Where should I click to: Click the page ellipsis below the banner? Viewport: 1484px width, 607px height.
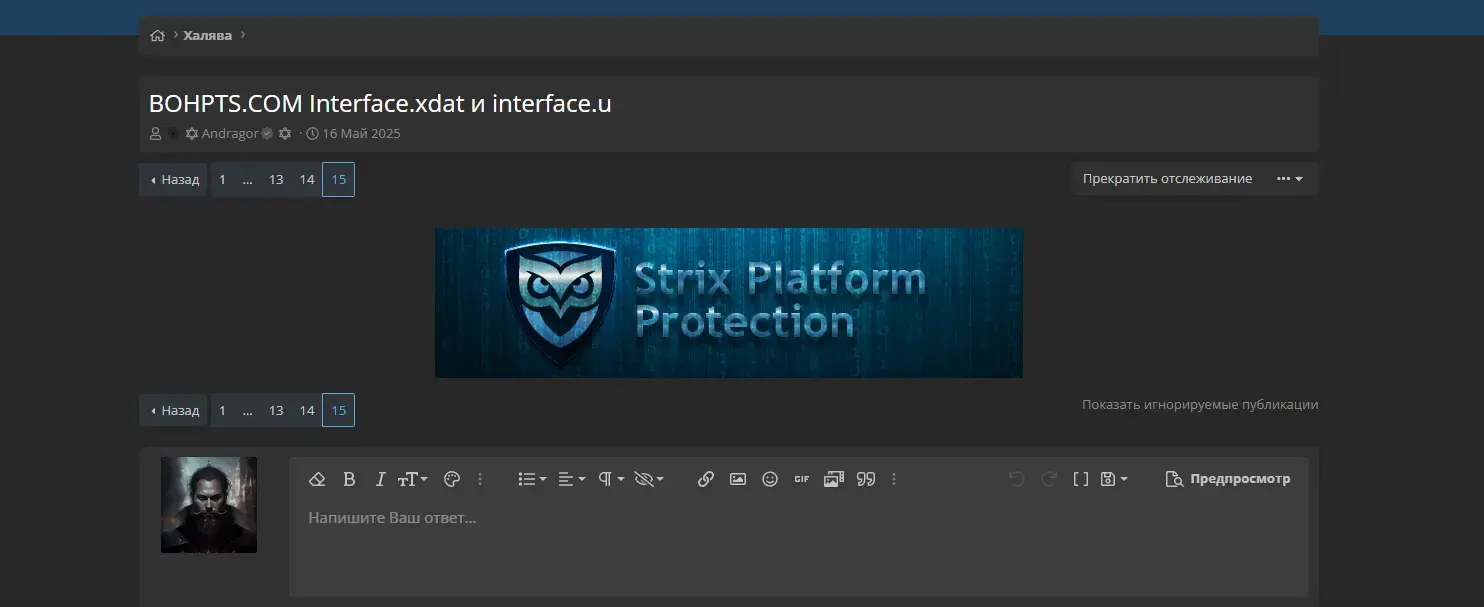(x=247, y=410)
